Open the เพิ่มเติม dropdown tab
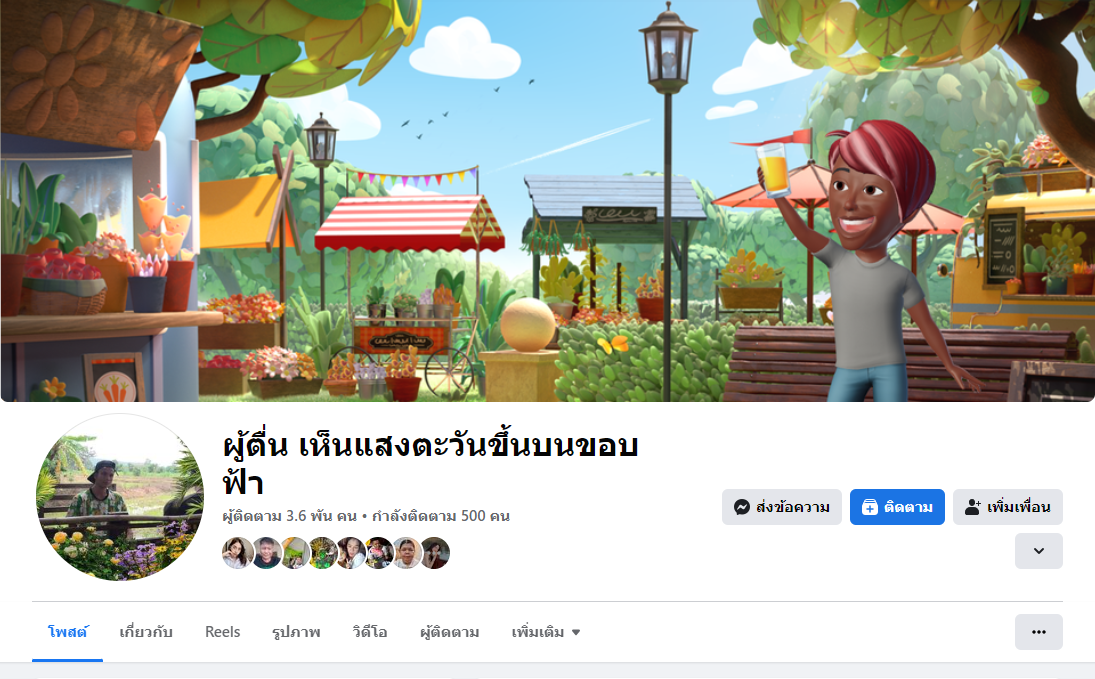 pos(545,632)
